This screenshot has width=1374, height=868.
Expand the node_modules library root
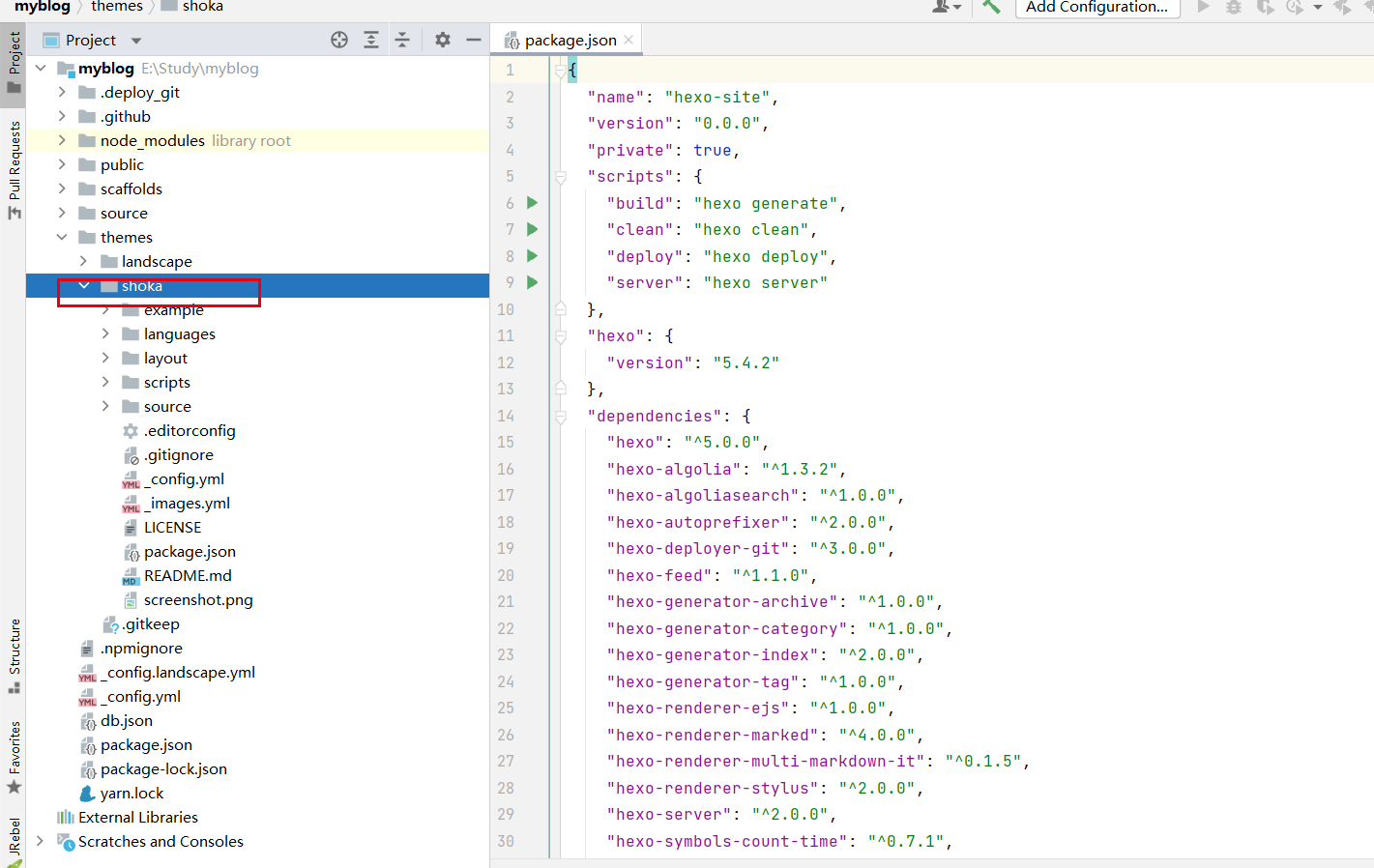61,140
